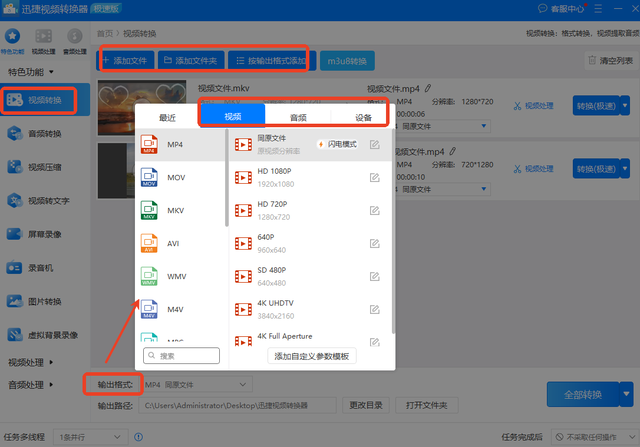The height and width of the screenshot is (447, 640).
Task: Open the hamburger menu in title bar
Action: click(598, 9)
